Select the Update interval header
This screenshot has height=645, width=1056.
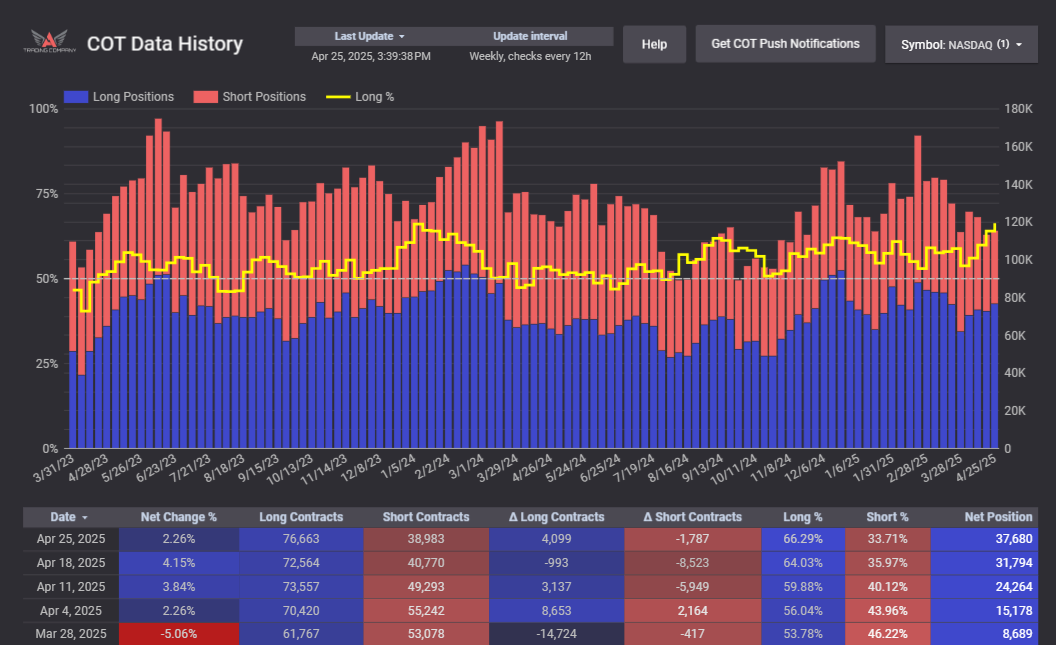coord(530,36)
